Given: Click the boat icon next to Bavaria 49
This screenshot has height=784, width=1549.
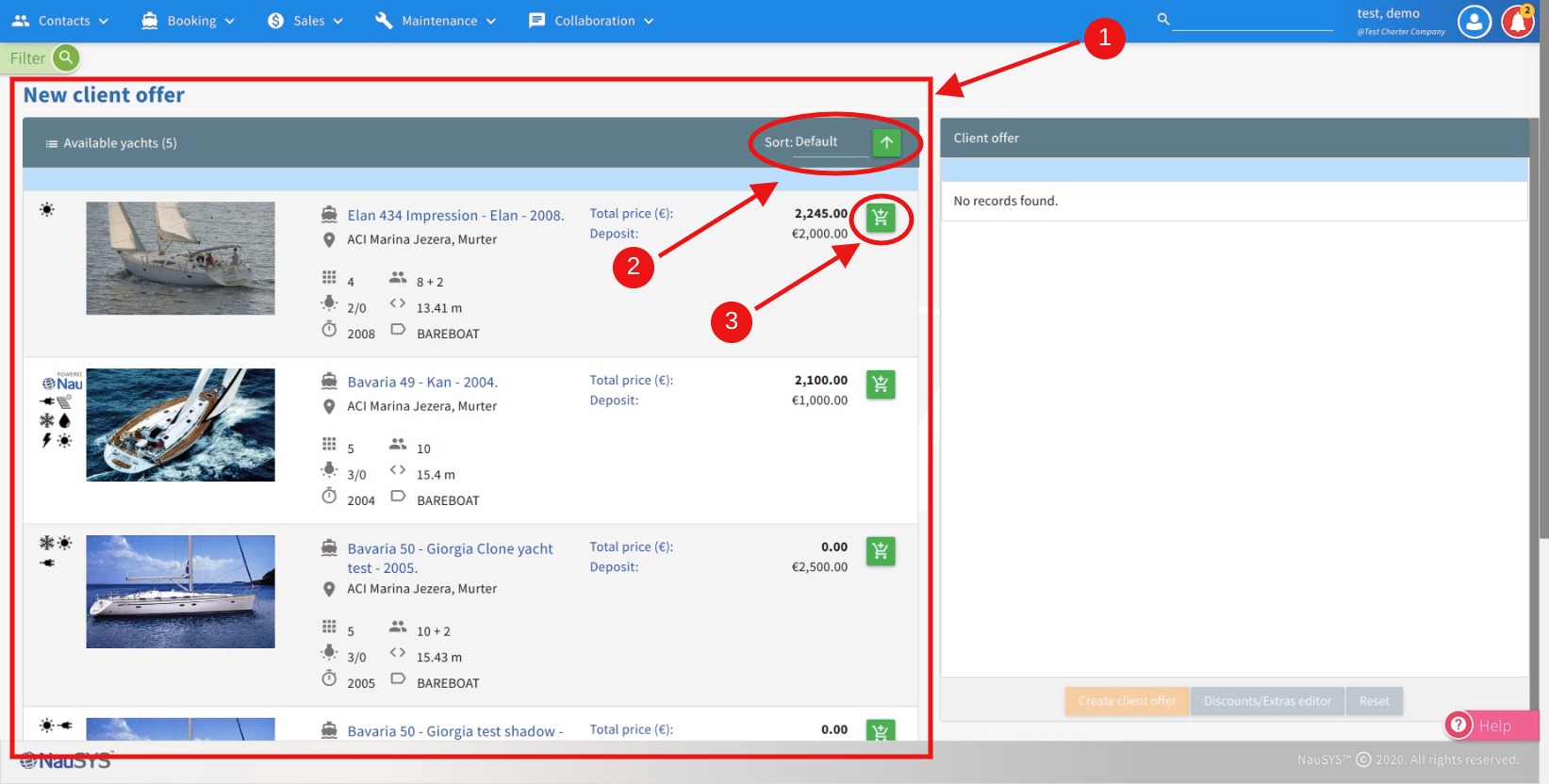Looking at the screenshot, I should pos(329,381).
